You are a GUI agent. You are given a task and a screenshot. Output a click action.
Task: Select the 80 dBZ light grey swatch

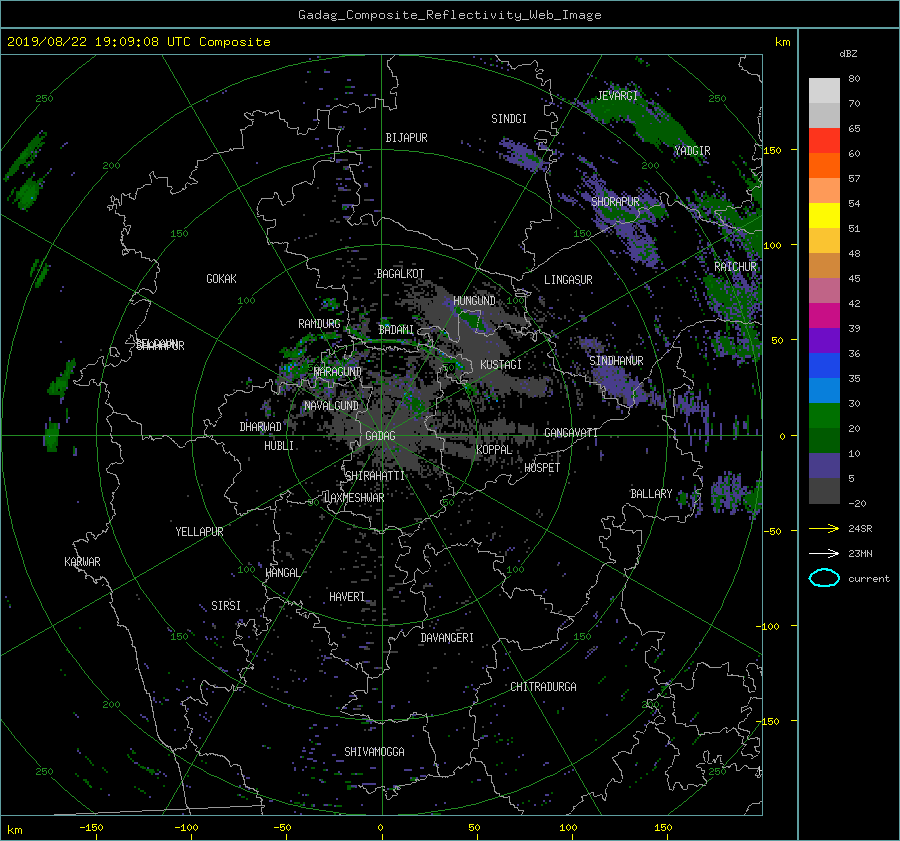tap(824, 90)
